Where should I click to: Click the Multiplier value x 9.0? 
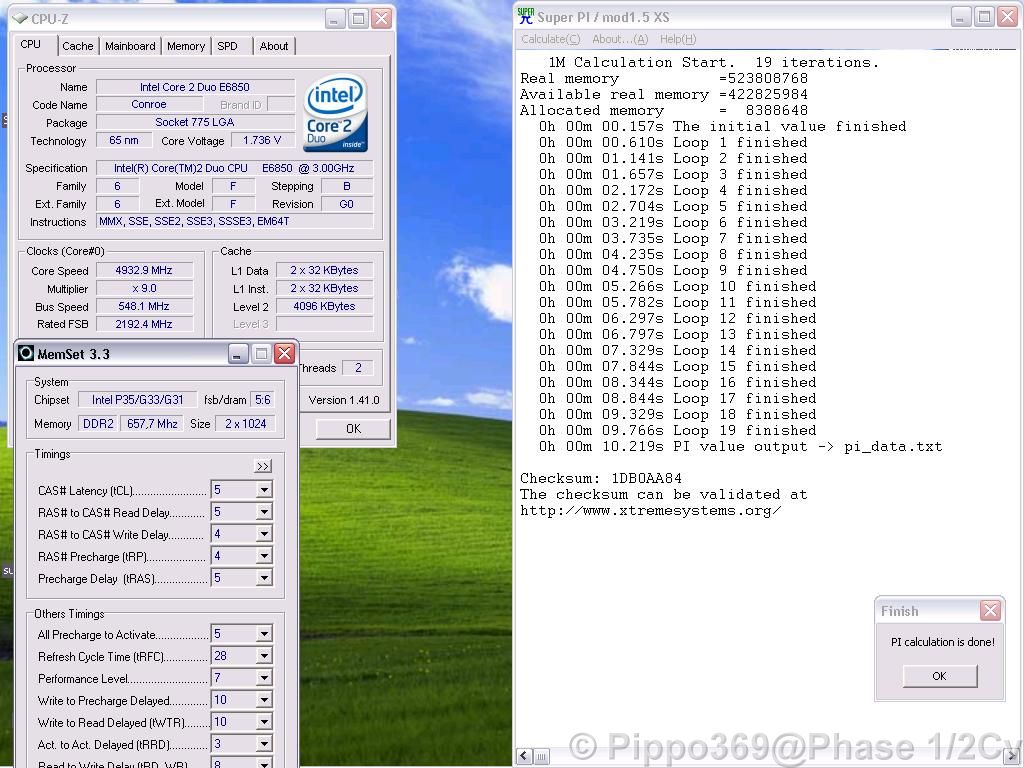click(x=144, y=289)
